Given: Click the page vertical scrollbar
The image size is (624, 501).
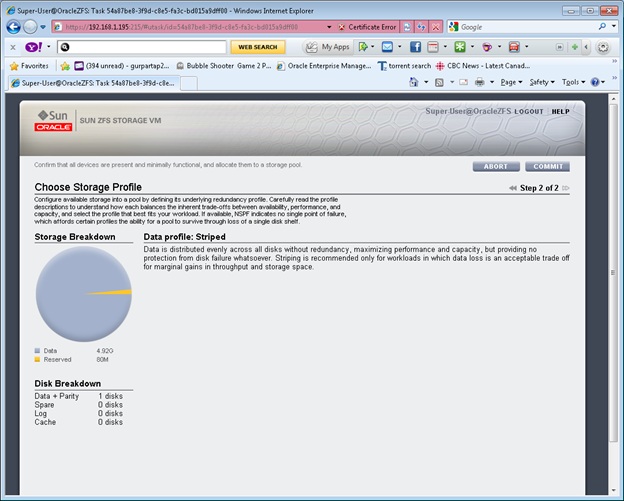Looking at the screenshot, I should (x=613, y=272).
